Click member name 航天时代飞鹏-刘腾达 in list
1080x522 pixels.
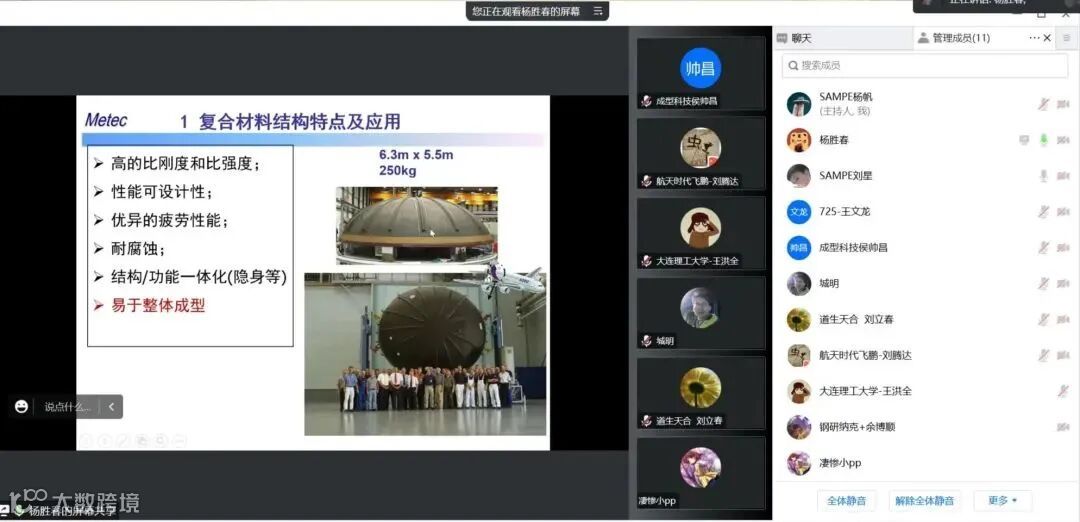pyautogui.click(x=866, y=355)
